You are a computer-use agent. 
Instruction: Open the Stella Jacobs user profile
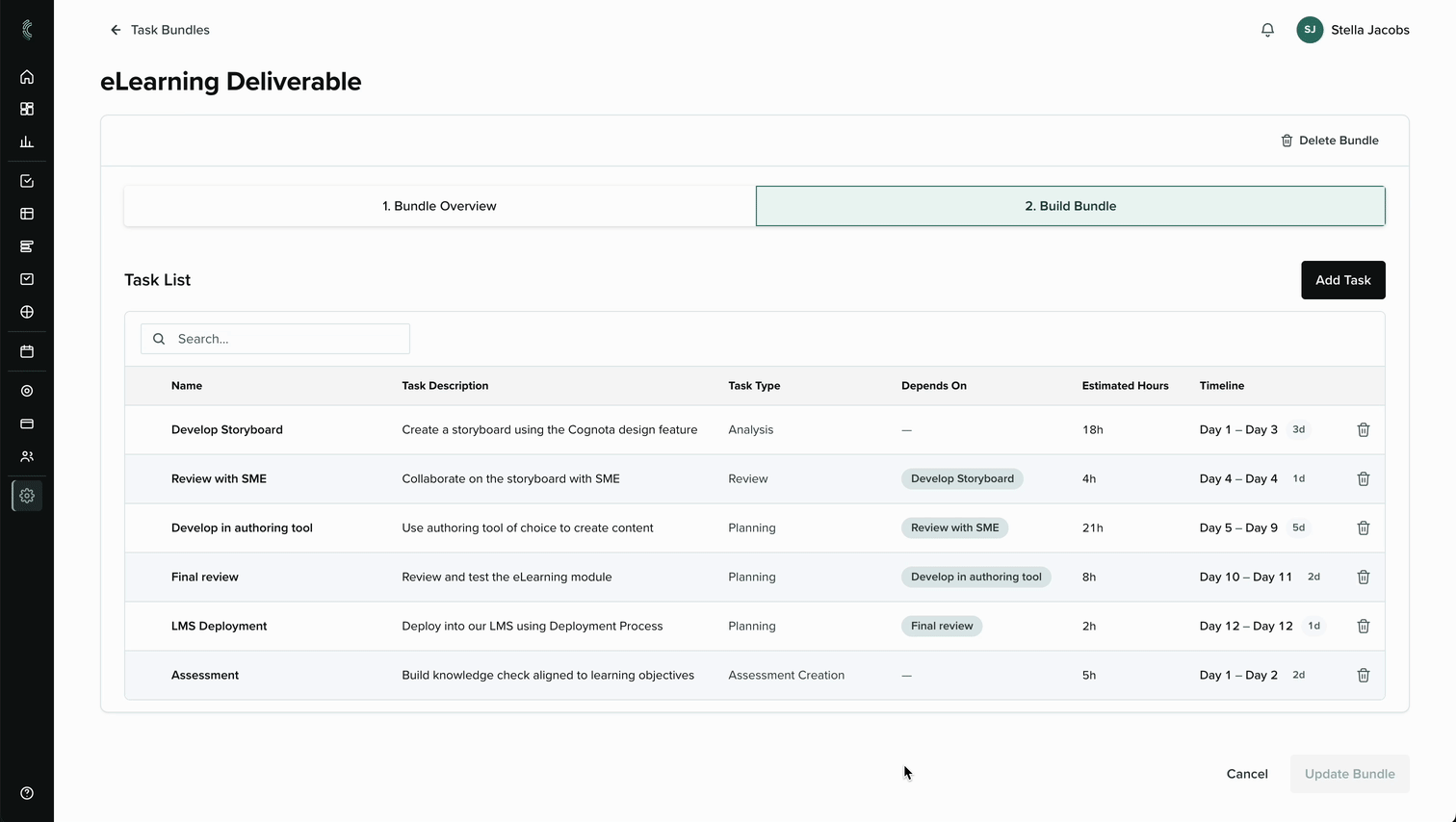click(1353, 30)
